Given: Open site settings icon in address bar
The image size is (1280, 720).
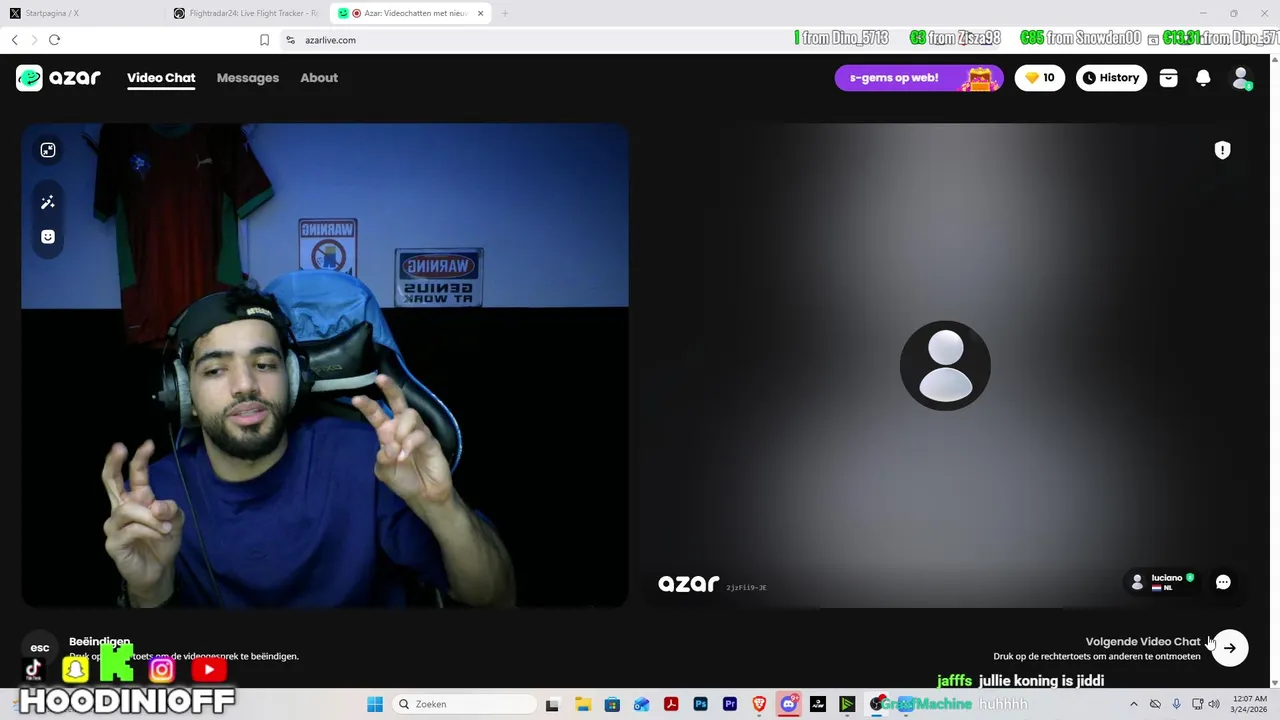Looking at the screenshot, I should point(291,40).
